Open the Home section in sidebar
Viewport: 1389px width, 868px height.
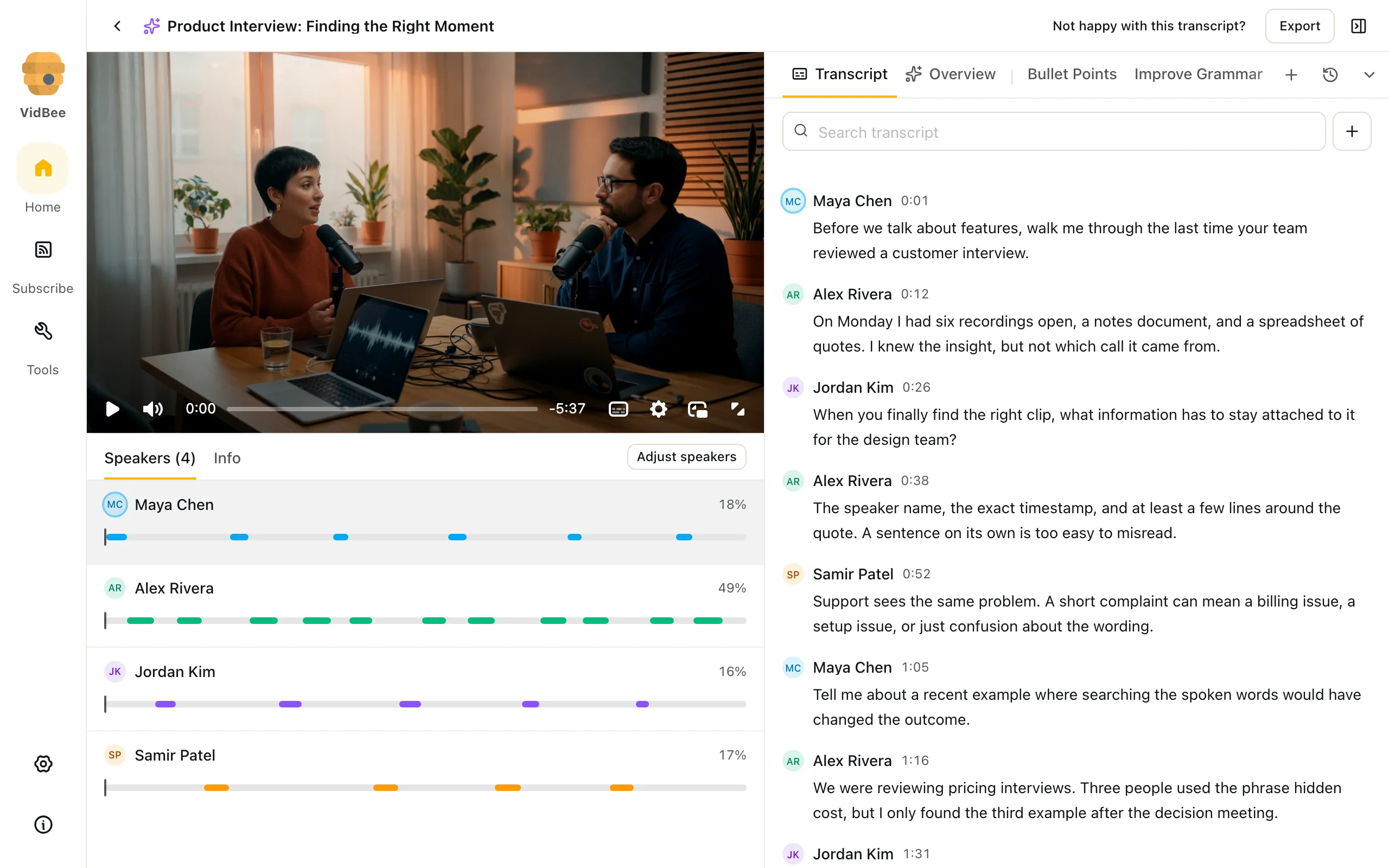(x=43, y=178)
